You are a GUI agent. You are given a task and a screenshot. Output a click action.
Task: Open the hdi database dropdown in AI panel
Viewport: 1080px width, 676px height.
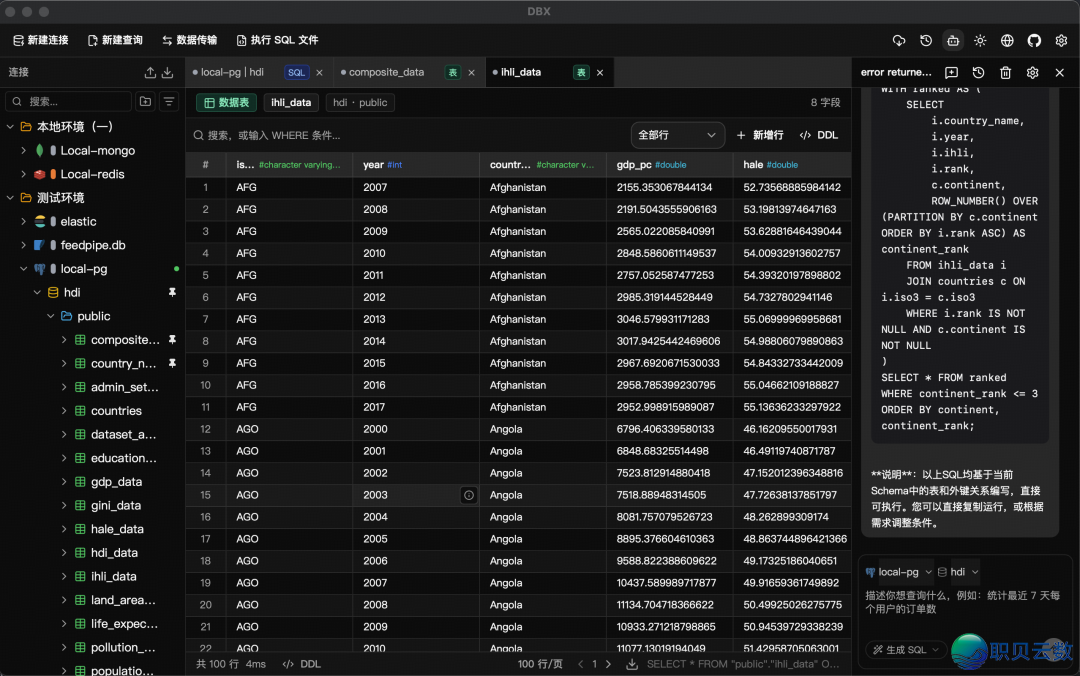pos(958,572)
